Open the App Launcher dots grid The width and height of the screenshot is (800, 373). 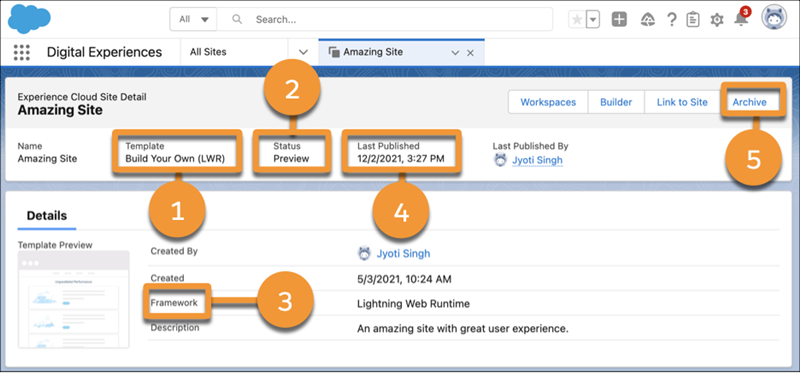(22, 52)
